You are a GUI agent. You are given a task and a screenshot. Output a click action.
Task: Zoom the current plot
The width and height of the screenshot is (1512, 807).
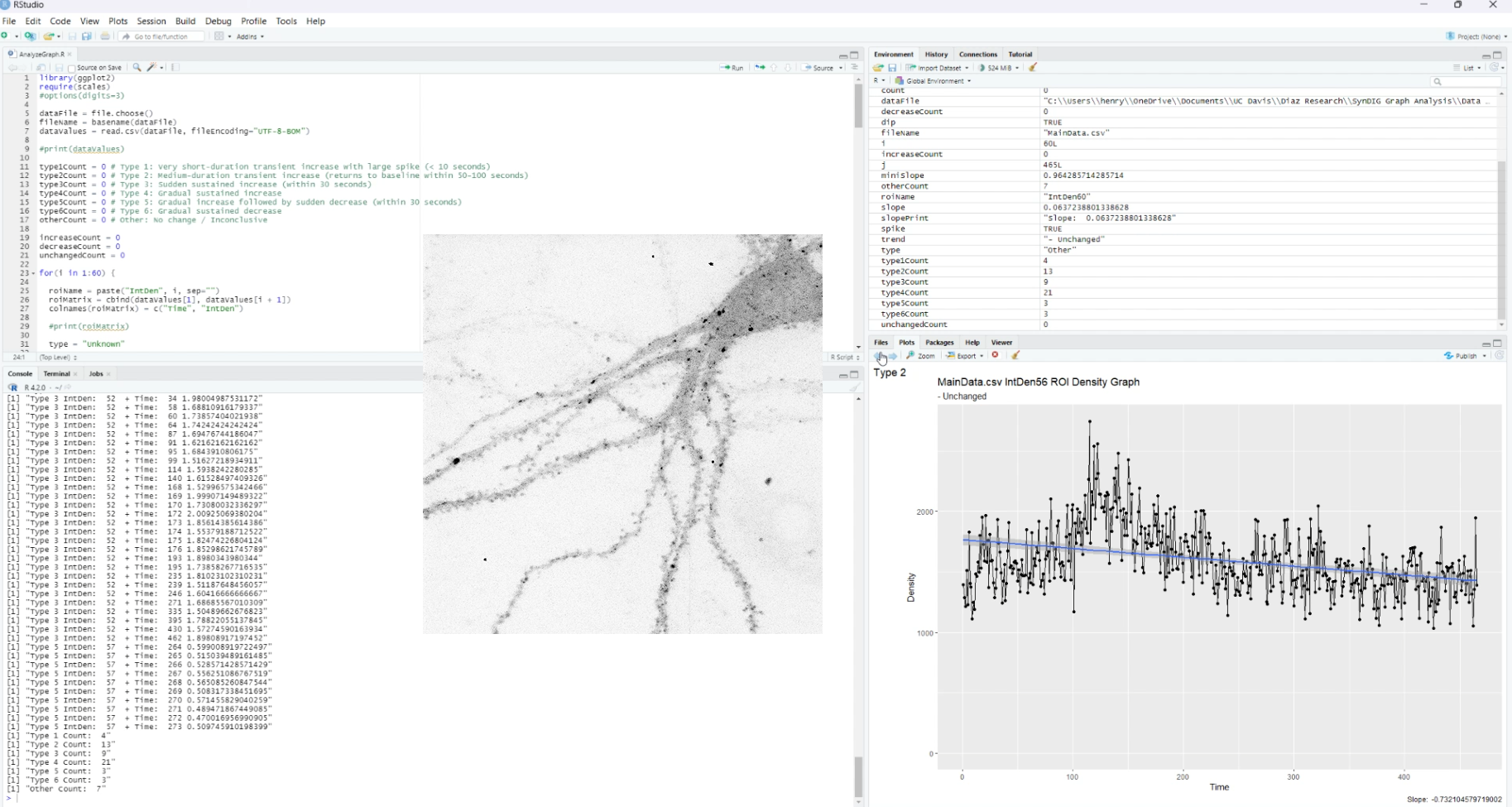click(921, 356)
